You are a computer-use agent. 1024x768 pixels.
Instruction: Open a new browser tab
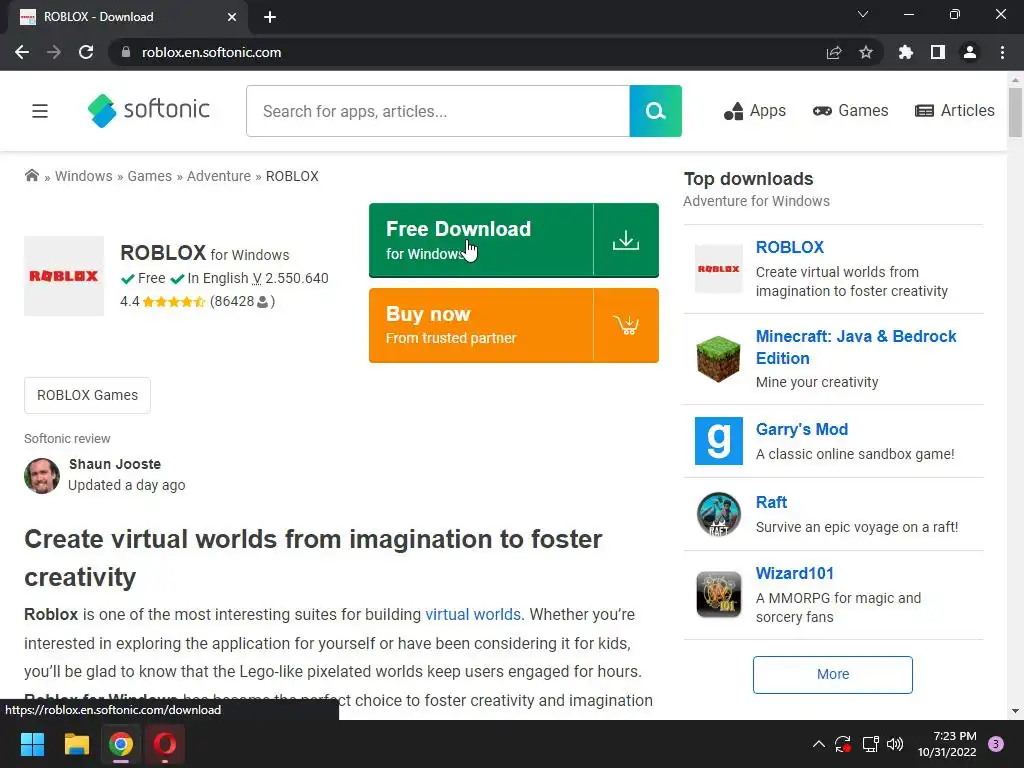pyautogui.click(x=270, y=17)
